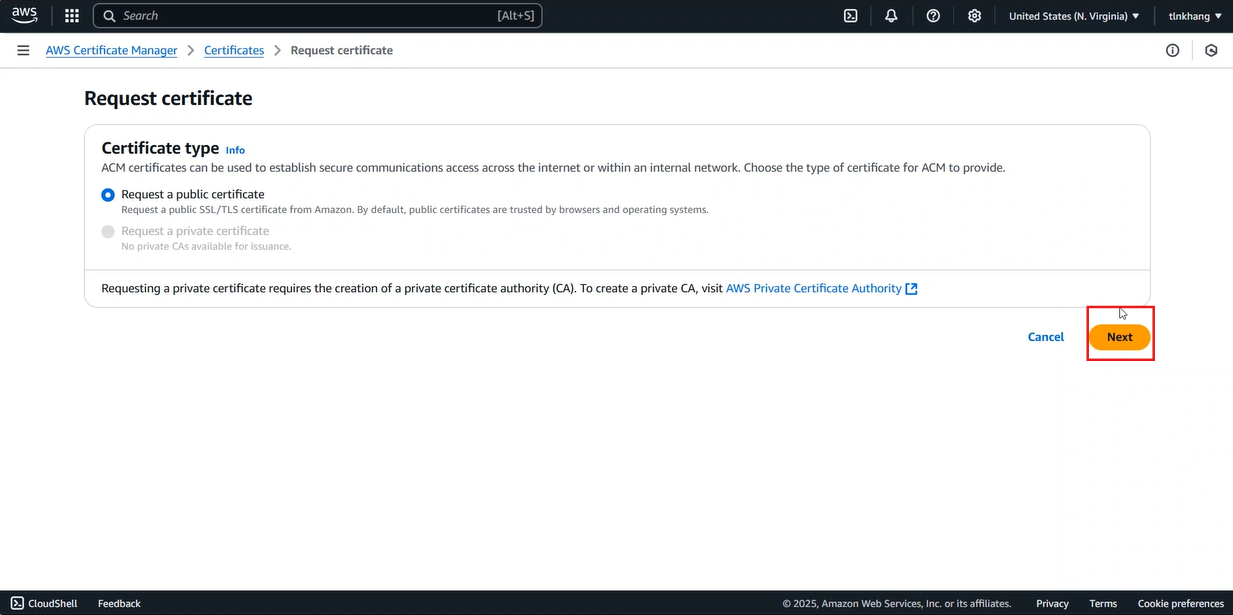Open the info panel icon
Viewport: 1233px width, 615px height.
point(1173,50)
